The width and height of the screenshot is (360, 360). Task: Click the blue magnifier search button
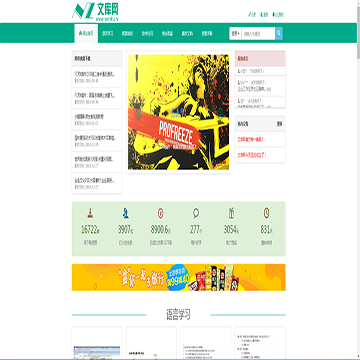point(279,33)
